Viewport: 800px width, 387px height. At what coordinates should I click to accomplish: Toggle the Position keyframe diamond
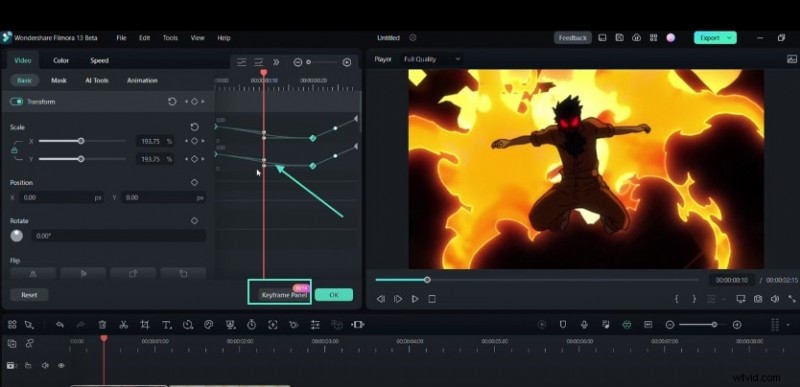pos(194,183)
